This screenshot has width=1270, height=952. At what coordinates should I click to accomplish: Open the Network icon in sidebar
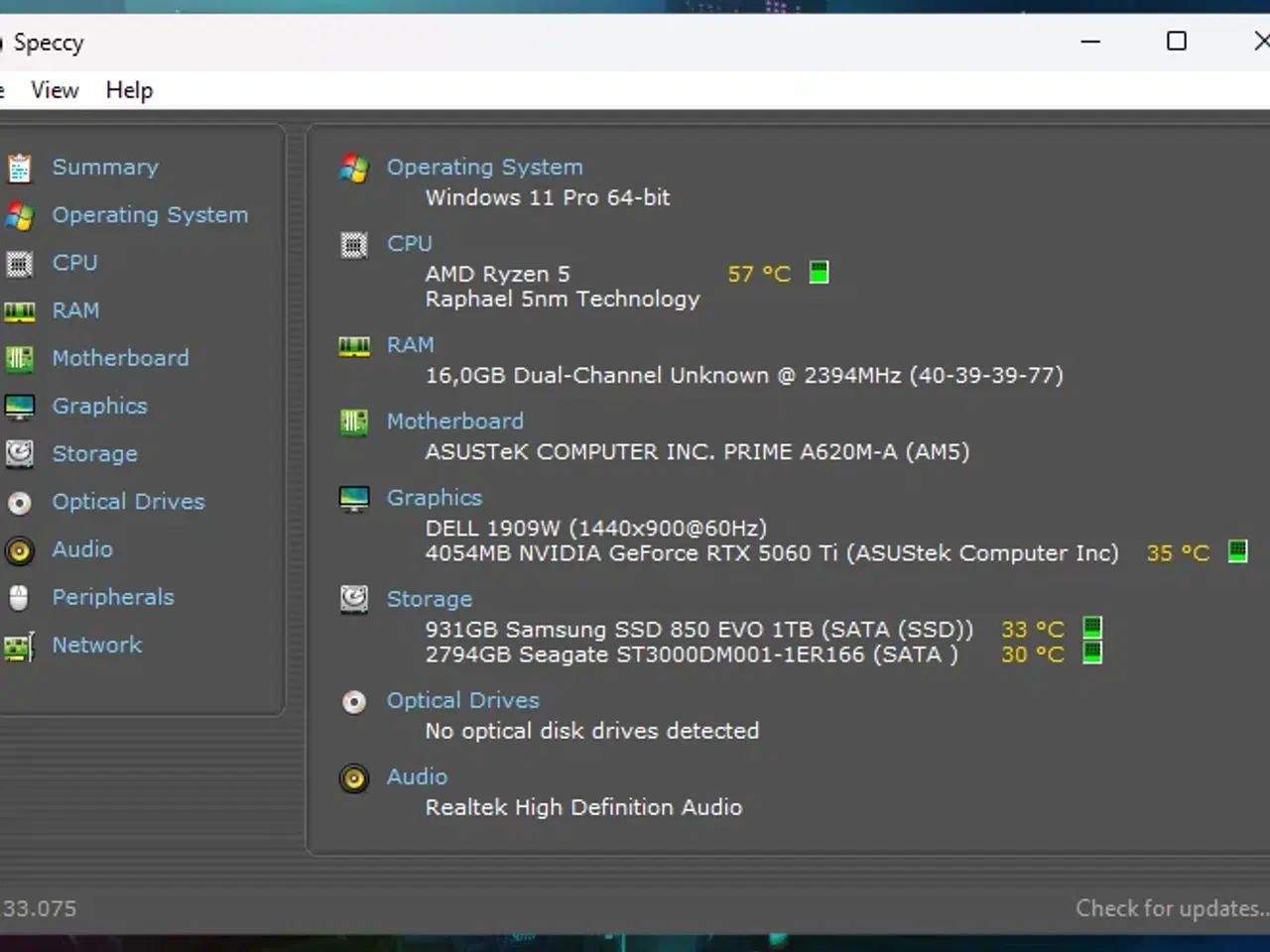[19, 645]
